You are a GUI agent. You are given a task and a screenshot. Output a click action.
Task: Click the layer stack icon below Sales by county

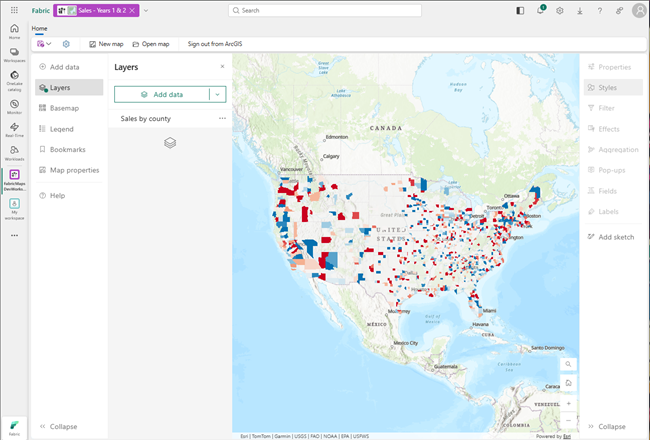[170, 143]
